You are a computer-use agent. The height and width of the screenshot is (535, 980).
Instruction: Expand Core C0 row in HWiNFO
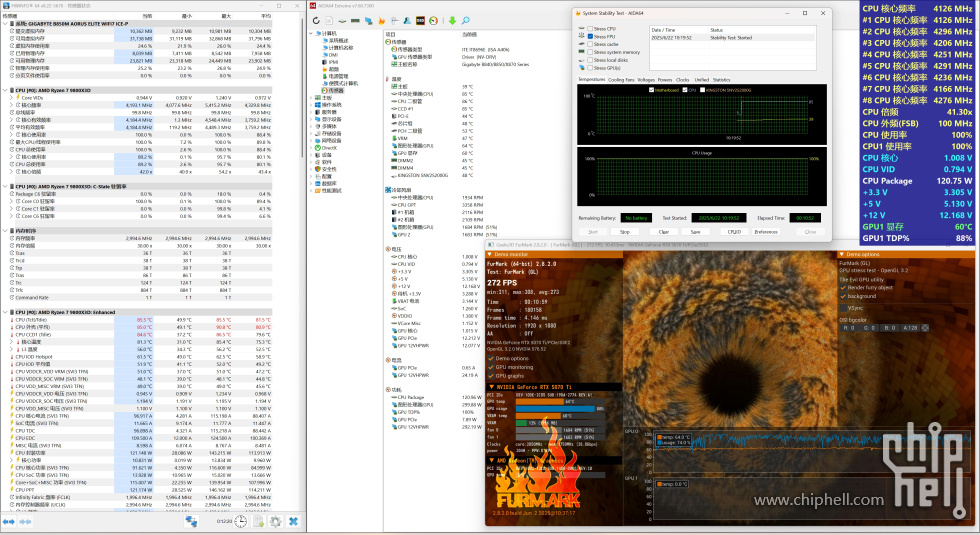coord(11,201)
